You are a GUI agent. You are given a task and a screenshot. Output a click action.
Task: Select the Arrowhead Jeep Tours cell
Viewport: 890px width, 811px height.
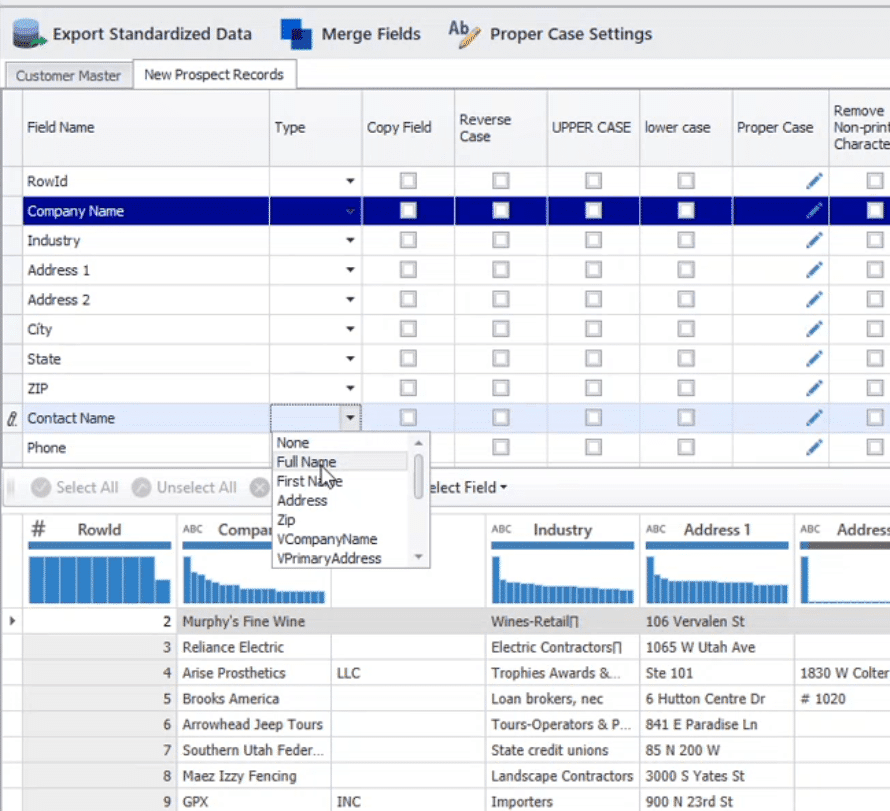[254, 724]
